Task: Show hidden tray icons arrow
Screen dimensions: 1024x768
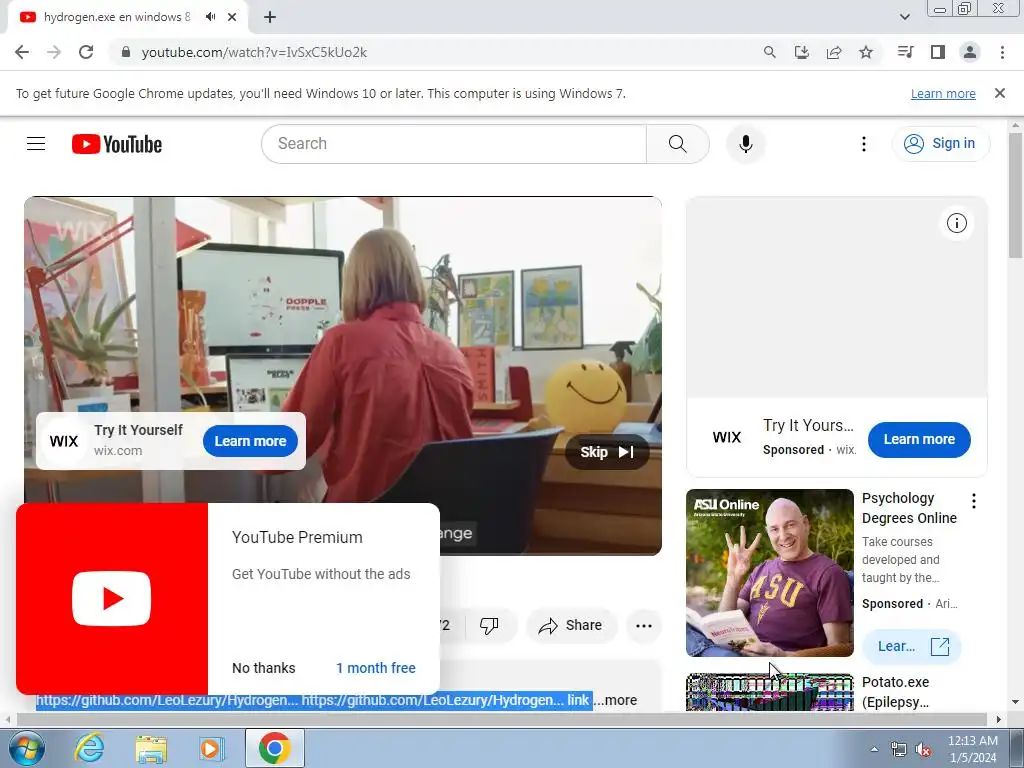Action: (874, 749)
